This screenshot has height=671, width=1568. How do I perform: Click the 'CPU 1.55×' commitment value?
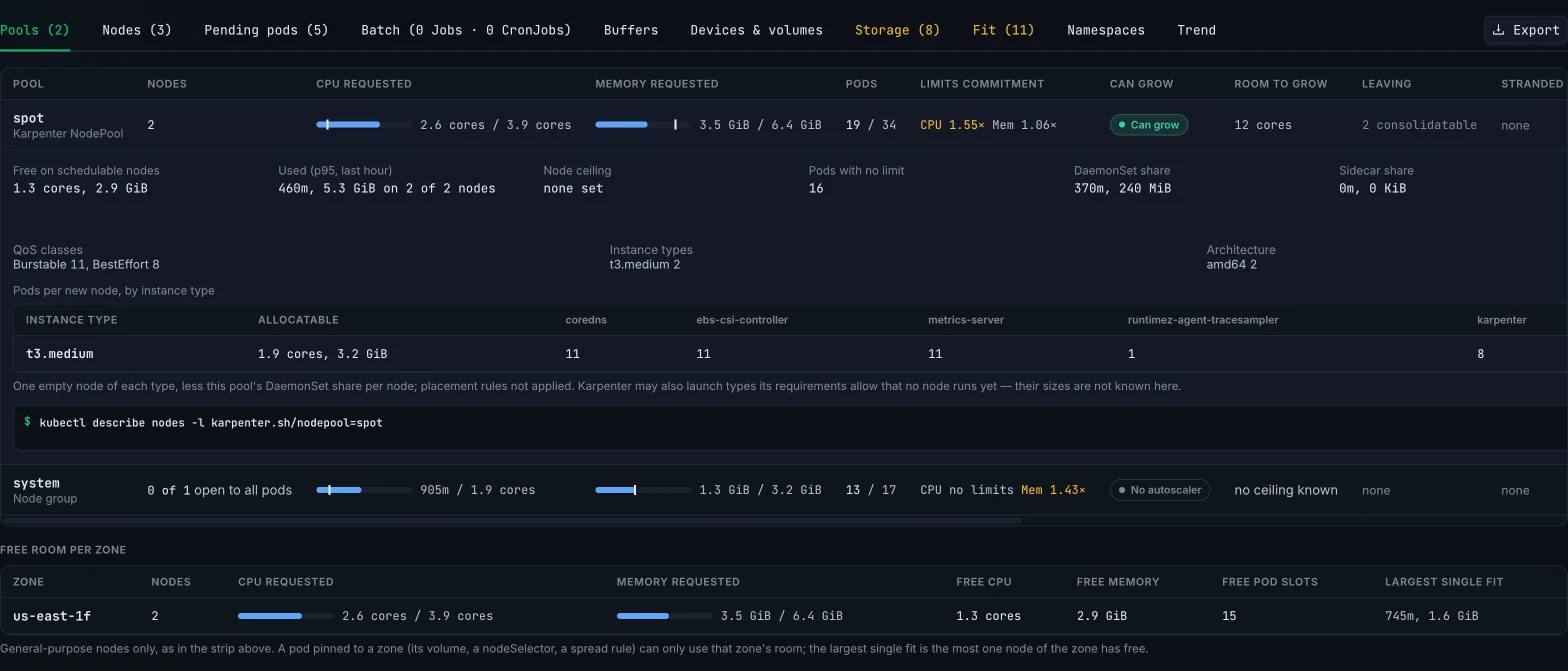952,125
